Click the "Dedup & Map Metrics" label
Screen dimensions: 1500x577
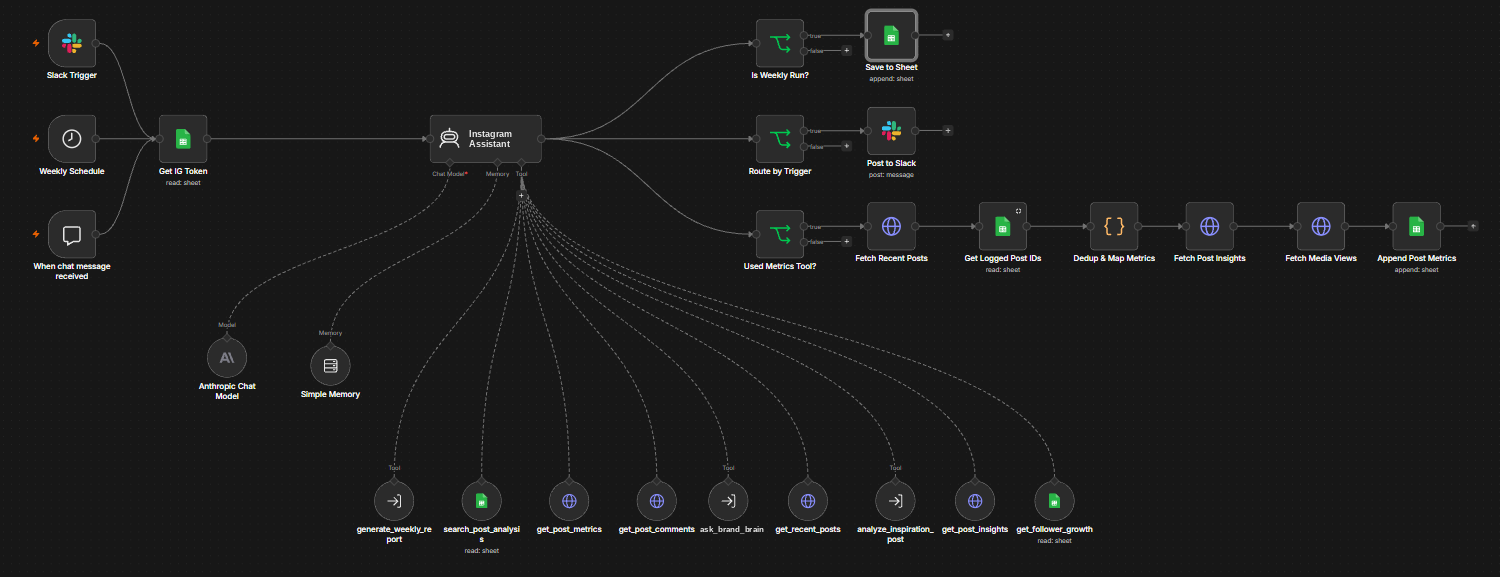pyautogui.click(x=1114, y=258)
